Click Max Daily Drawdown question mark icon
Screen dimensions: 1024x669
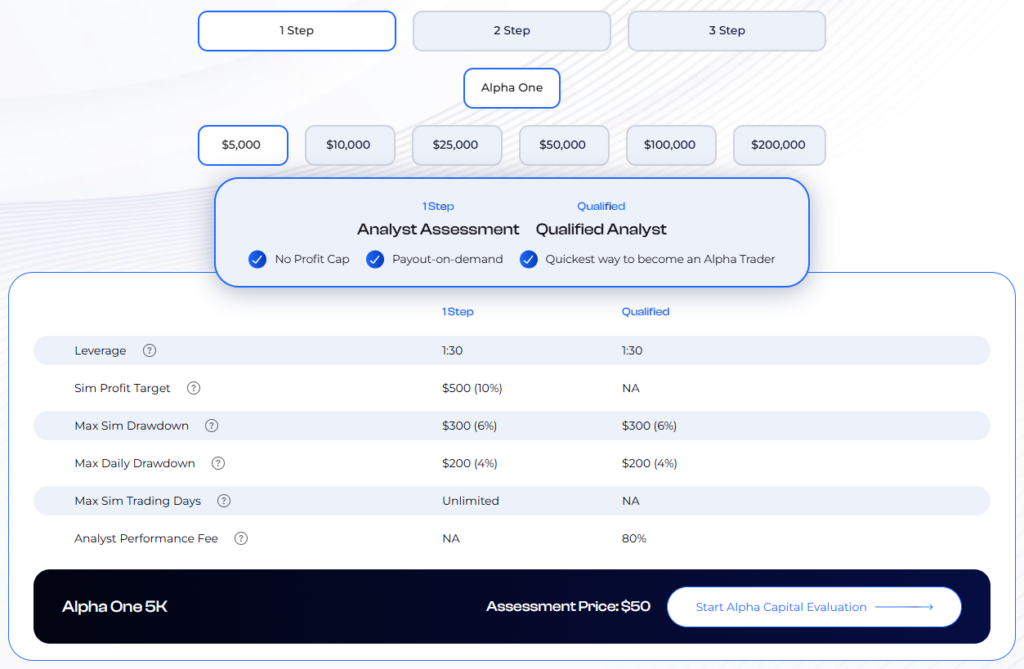pos(218,463)
